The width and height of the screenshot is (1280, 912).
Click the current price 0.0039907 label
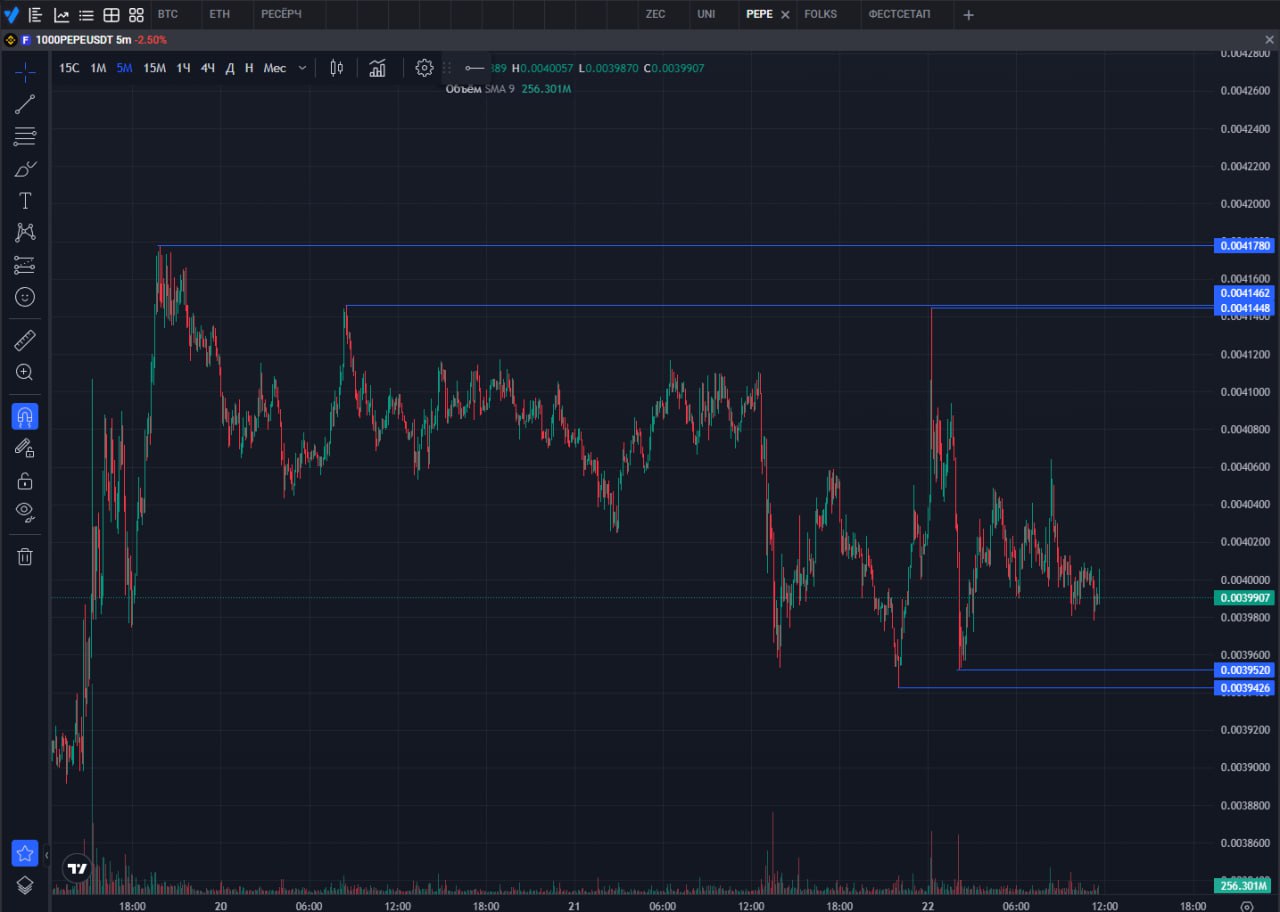[1244, 598]
